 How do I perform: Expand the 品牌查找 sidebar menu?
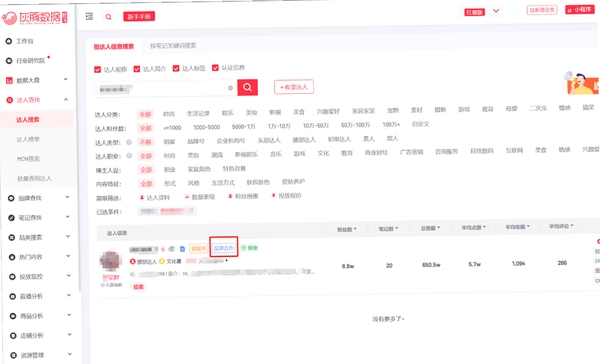(x=67, y=197)
